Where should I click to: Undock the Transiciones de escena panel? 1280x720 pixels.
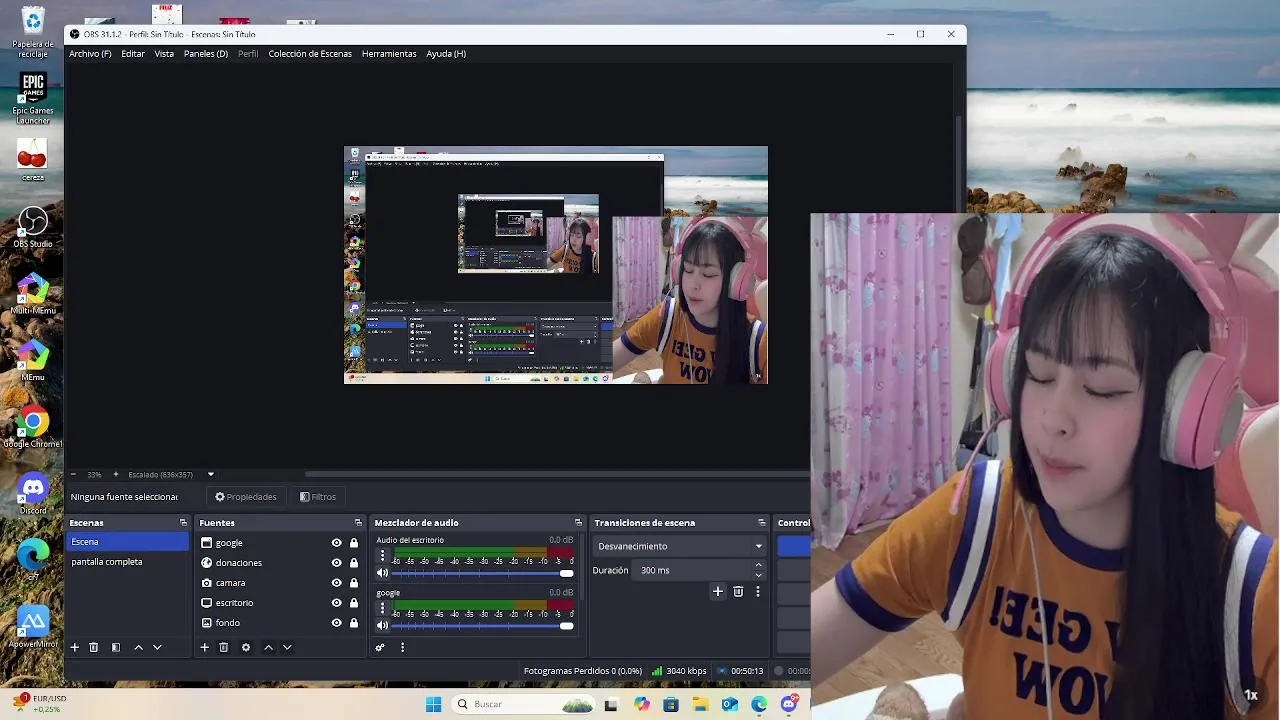click(x=762, y=522)
